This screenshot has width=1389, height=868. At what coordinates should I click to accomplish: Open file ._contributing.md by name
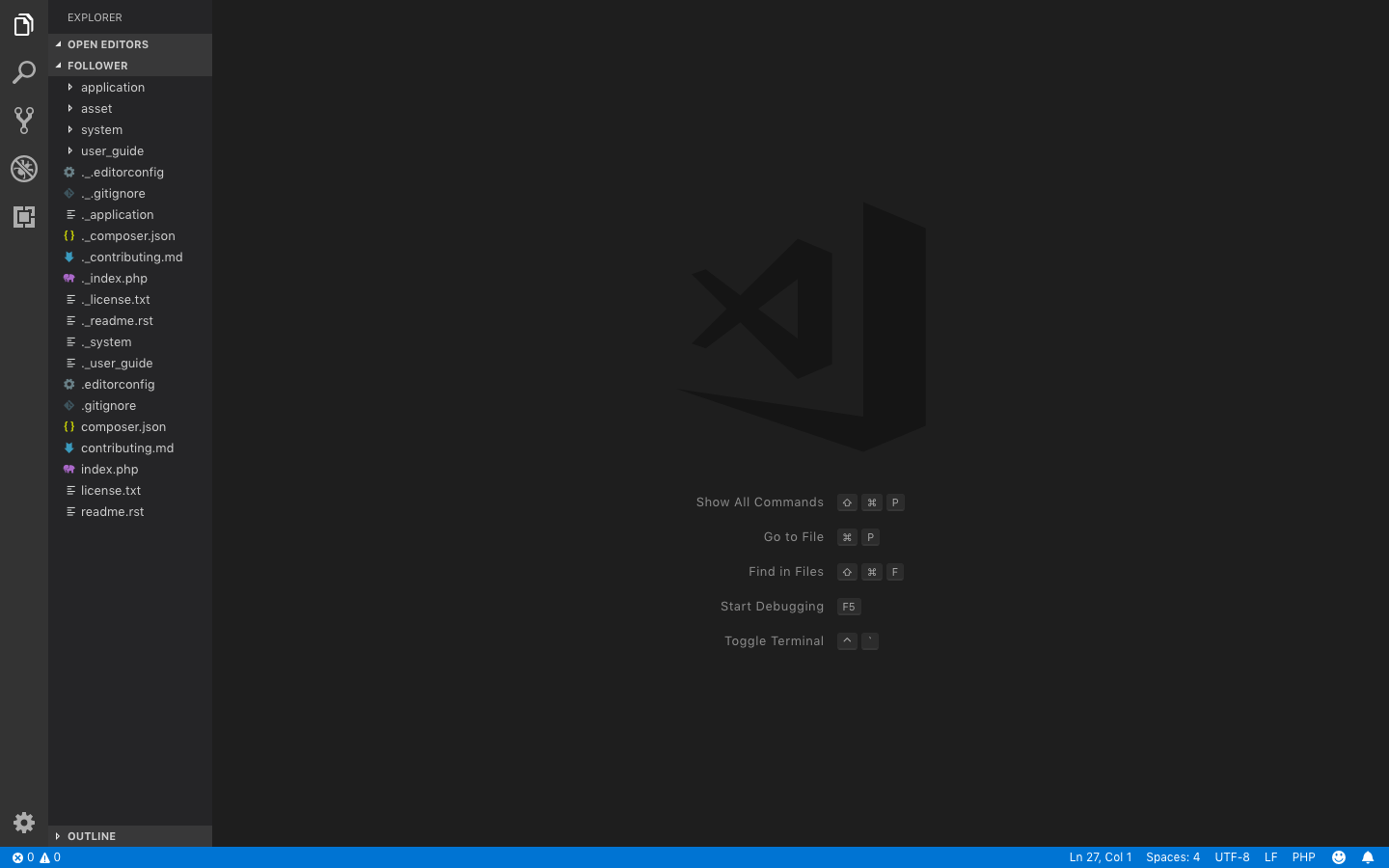[132, 258]
